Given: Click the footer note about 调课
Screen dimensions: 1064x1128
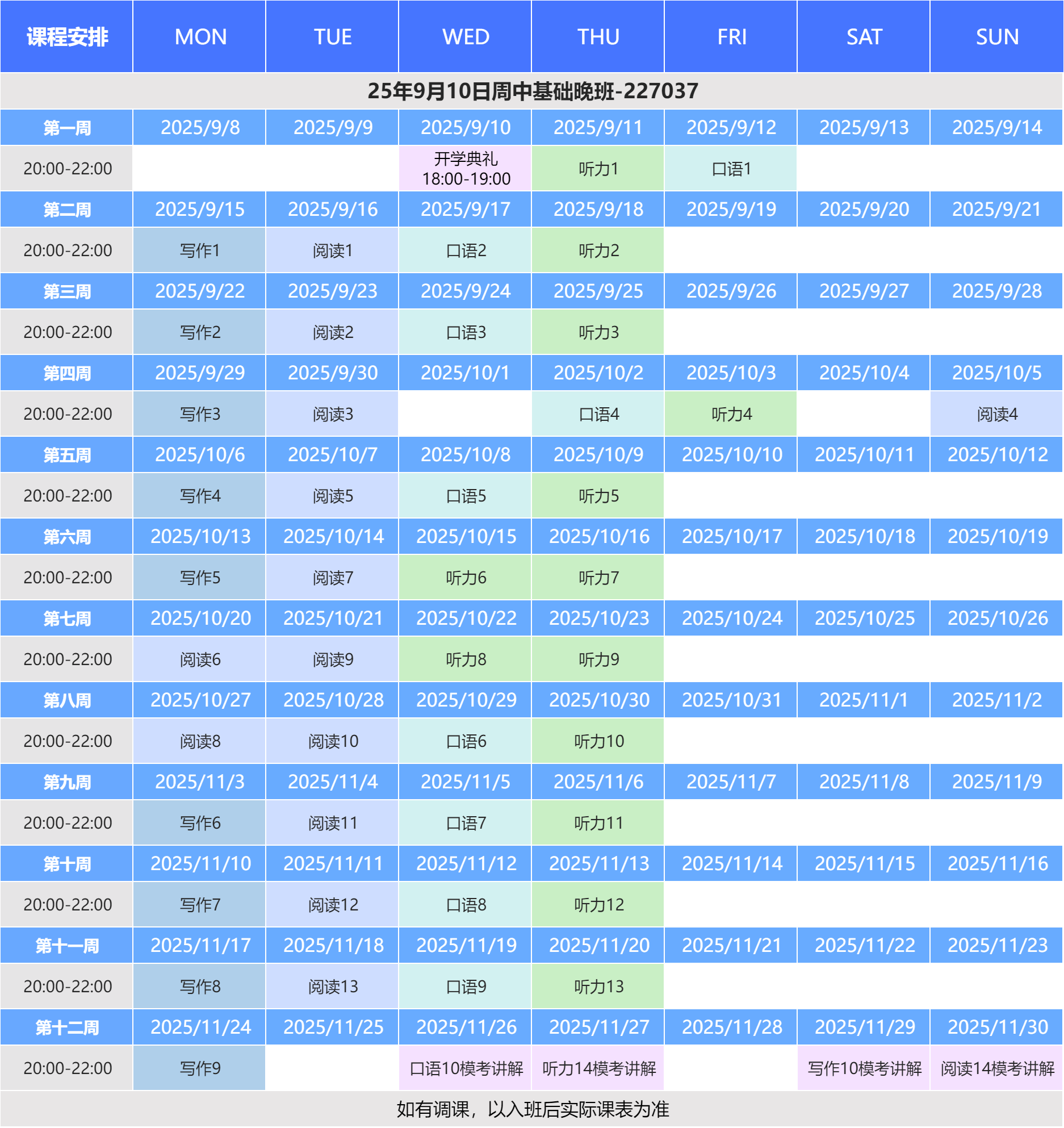Looking at the screenshot, I should [x=532, y=1109].
